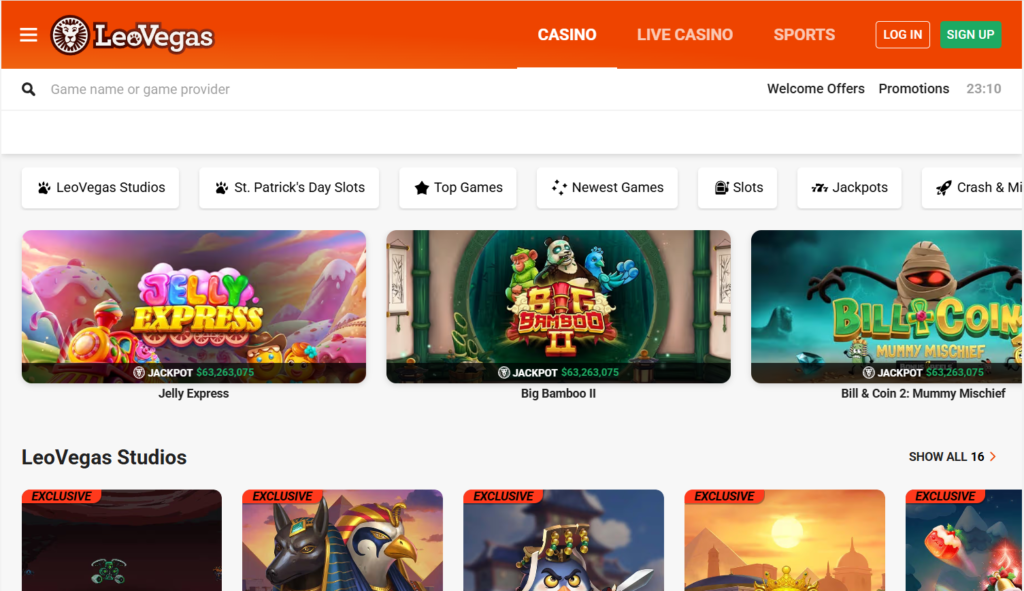
Task: Click the 777 icon on Jackpots
Action: [x=820, y=188]
